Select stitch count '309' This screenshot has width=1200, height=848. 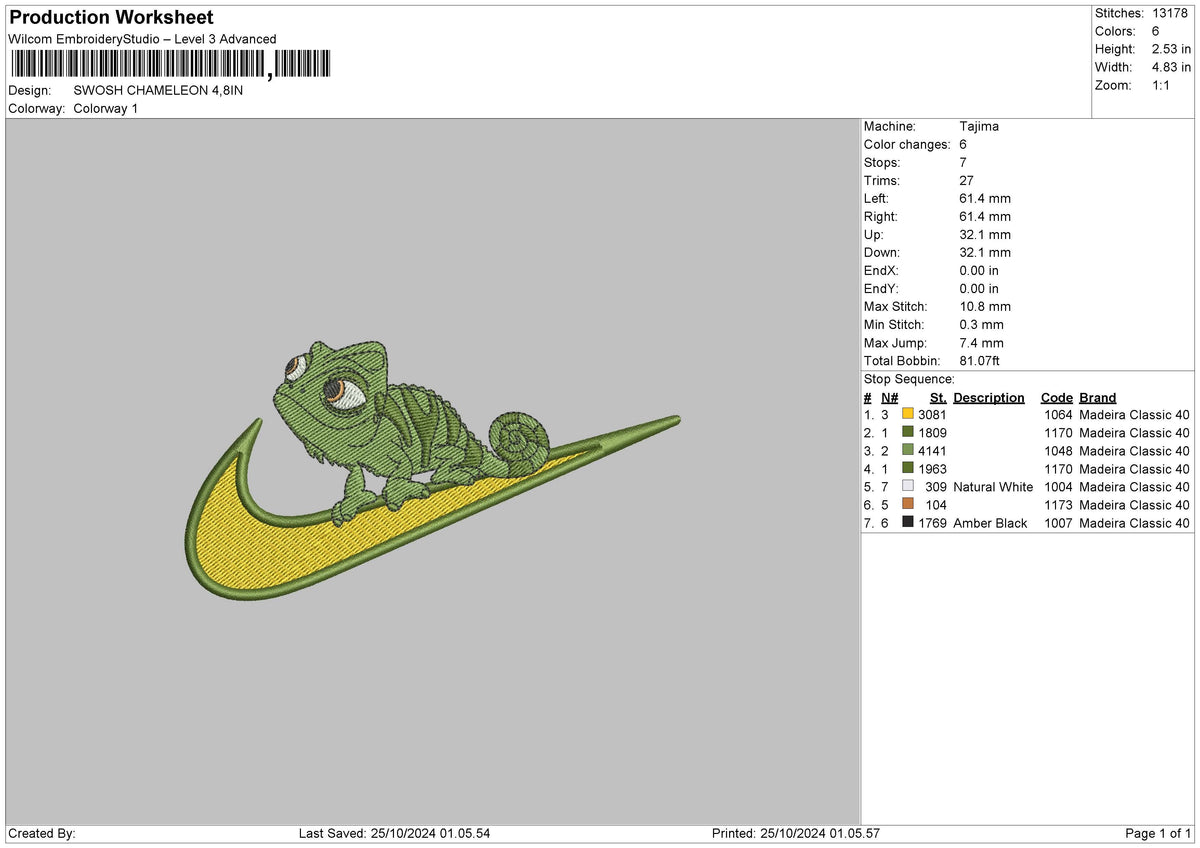936,487
